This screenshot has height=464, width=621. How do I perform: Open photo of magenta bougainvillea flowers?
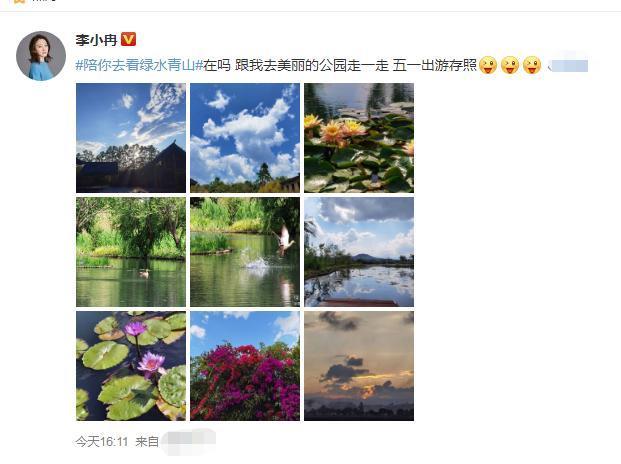245,366
